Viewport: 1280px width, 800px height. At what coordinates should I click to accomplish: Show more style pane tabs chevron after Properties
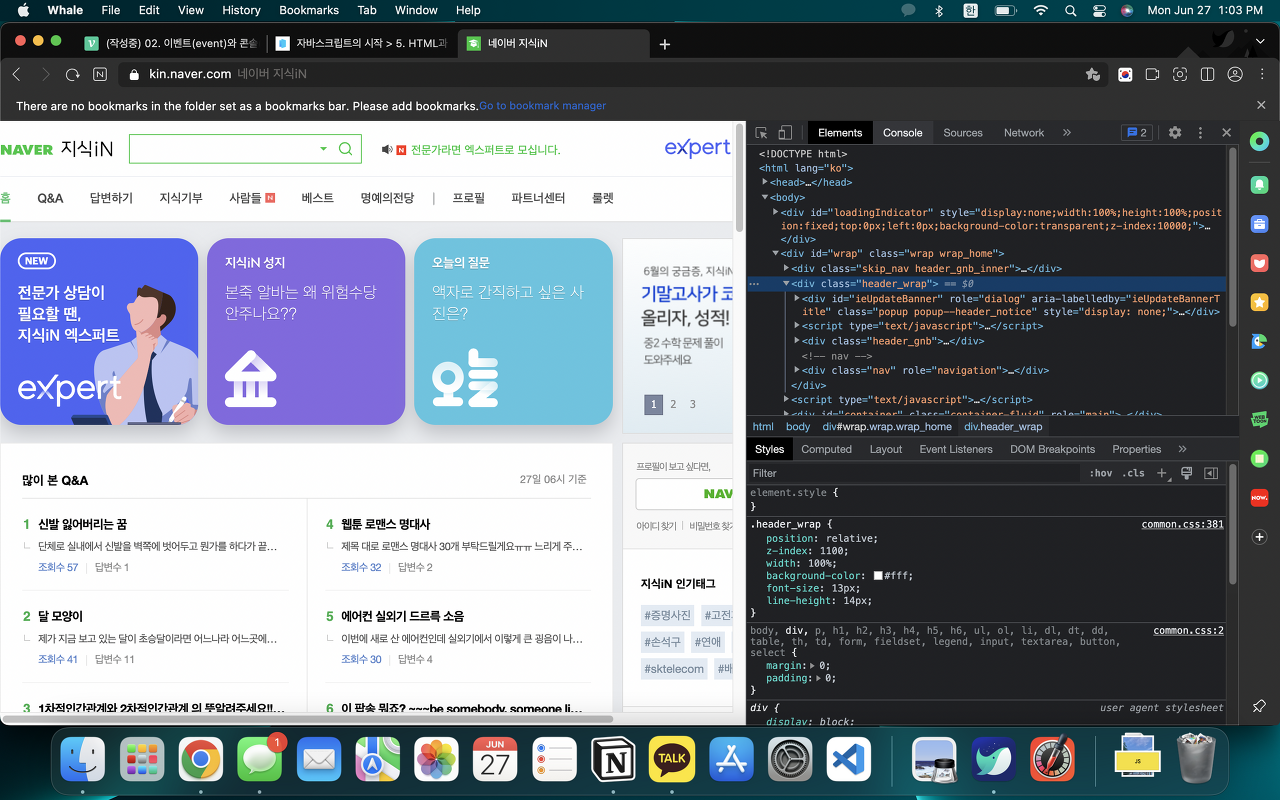click(x=1182, y=449)
